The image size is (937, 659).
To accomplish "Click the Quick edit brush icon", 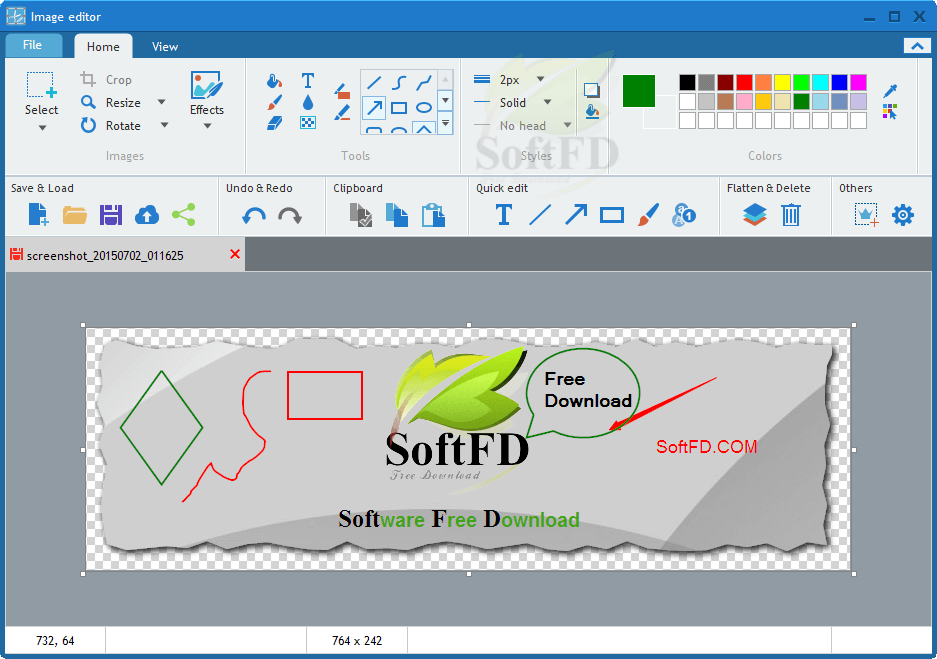I will click(648, 215).
